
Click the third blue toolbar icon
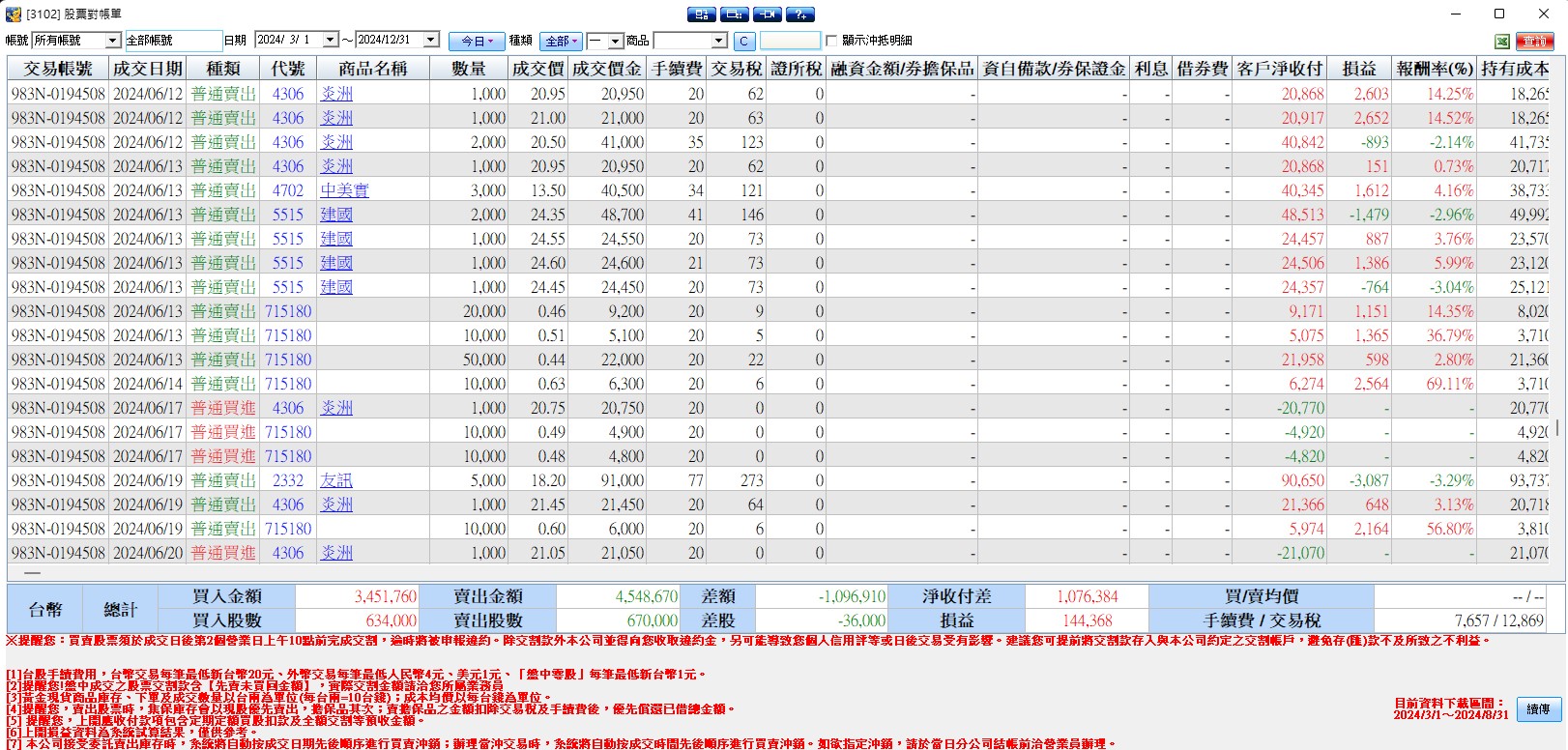pos(768,14)
